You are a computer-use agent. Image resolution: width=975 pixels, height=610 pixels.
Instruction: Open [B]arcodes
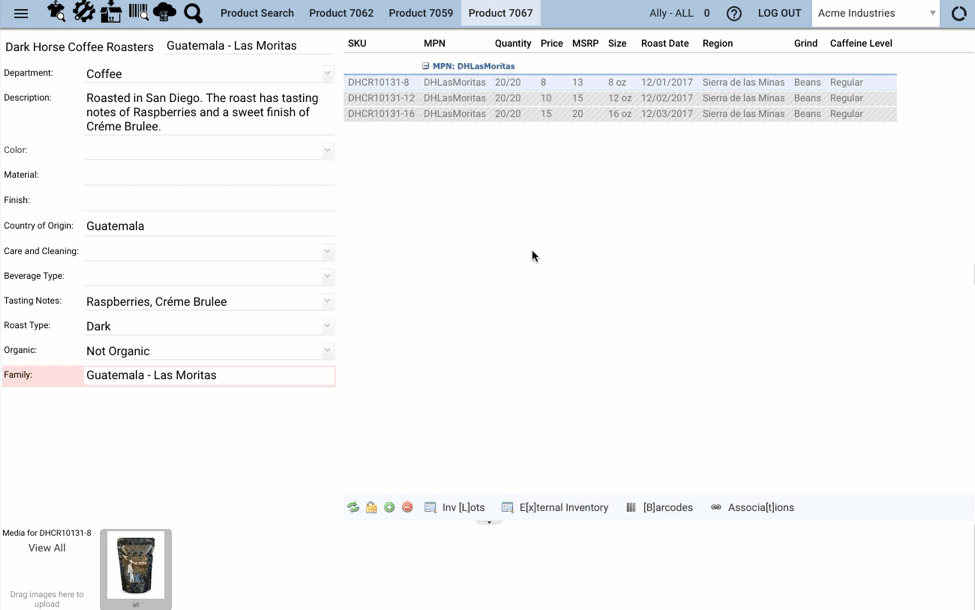[x=668, y=507]
